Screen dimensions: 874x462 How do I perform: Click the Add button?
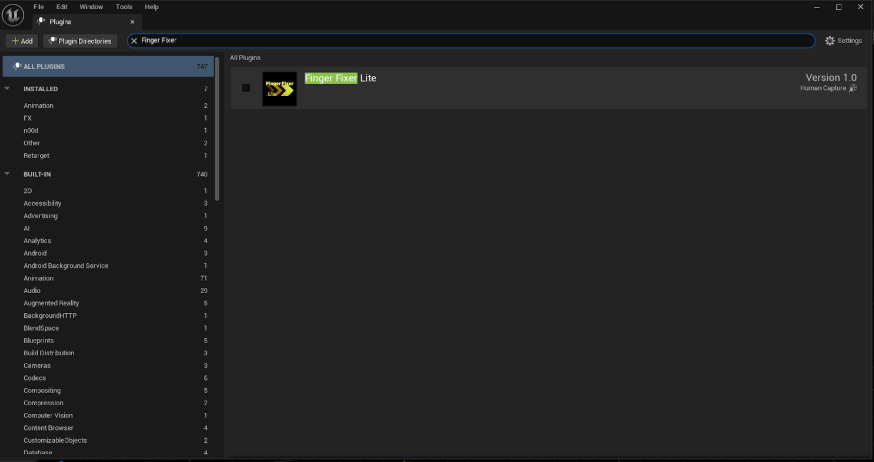tap(22, 41)
